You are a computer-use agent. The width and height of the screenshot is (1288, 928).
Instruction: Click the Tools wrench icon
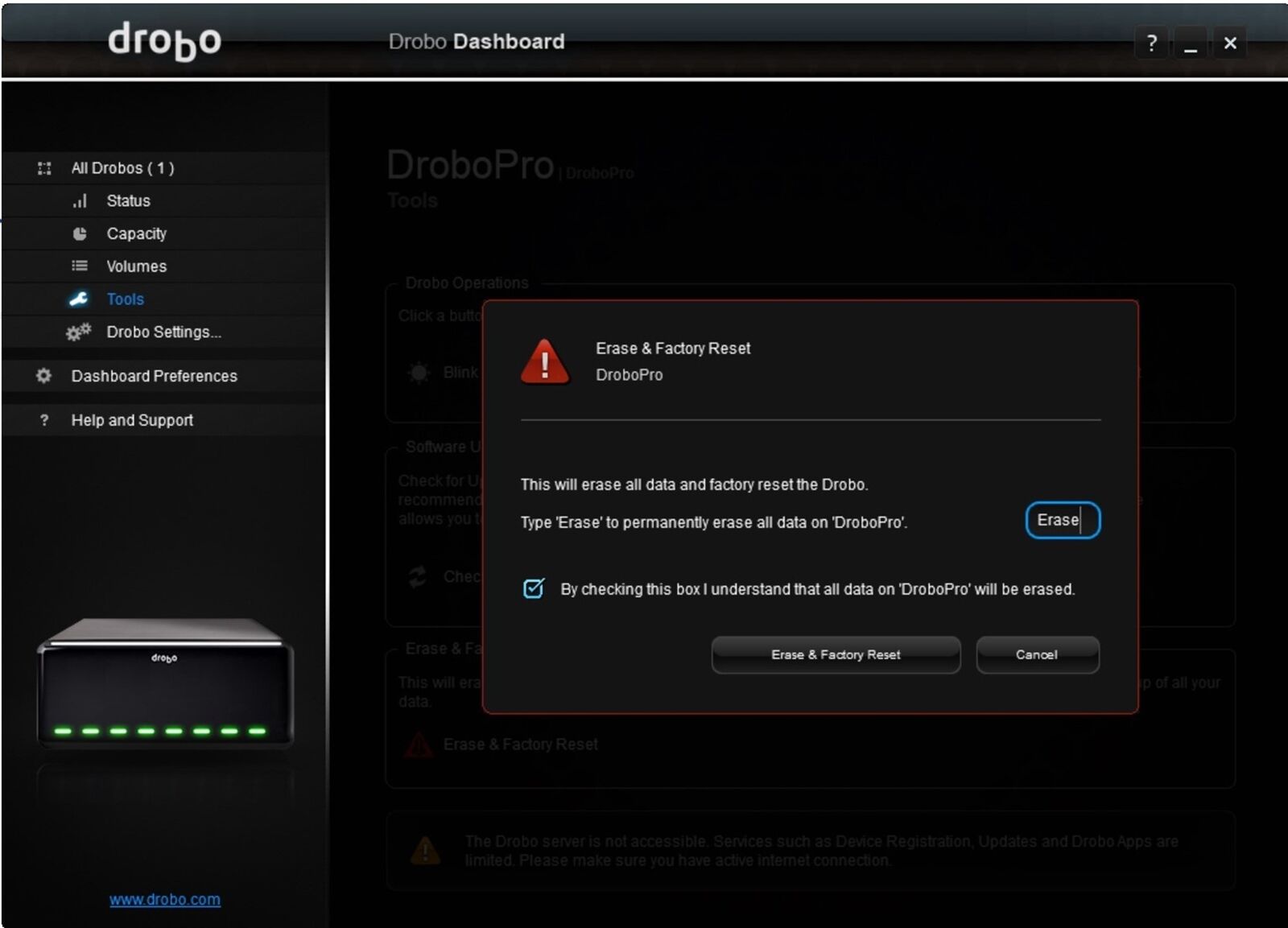[x=79, y=299]
